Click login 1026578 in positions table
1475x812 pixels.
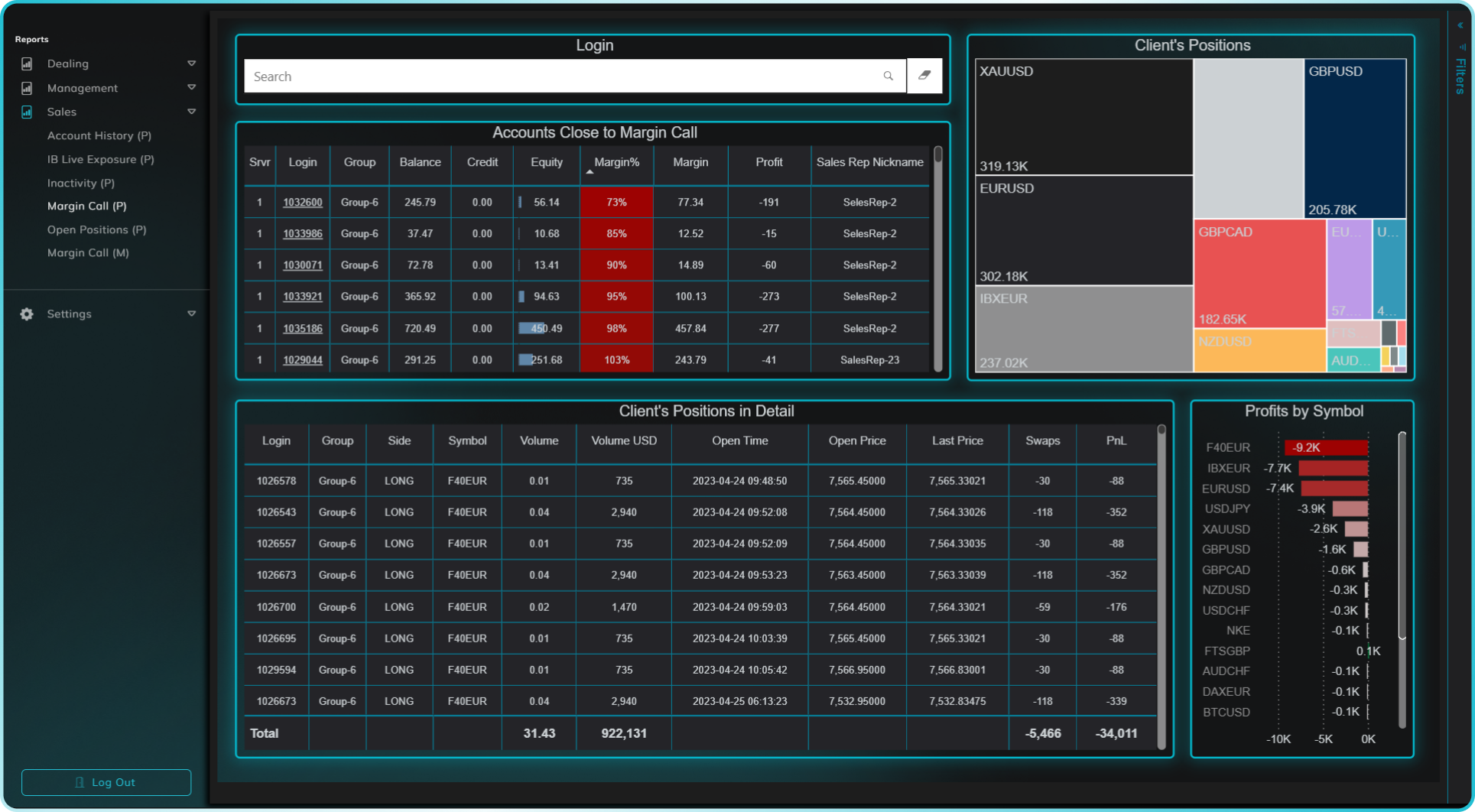(x=276, y=481)
